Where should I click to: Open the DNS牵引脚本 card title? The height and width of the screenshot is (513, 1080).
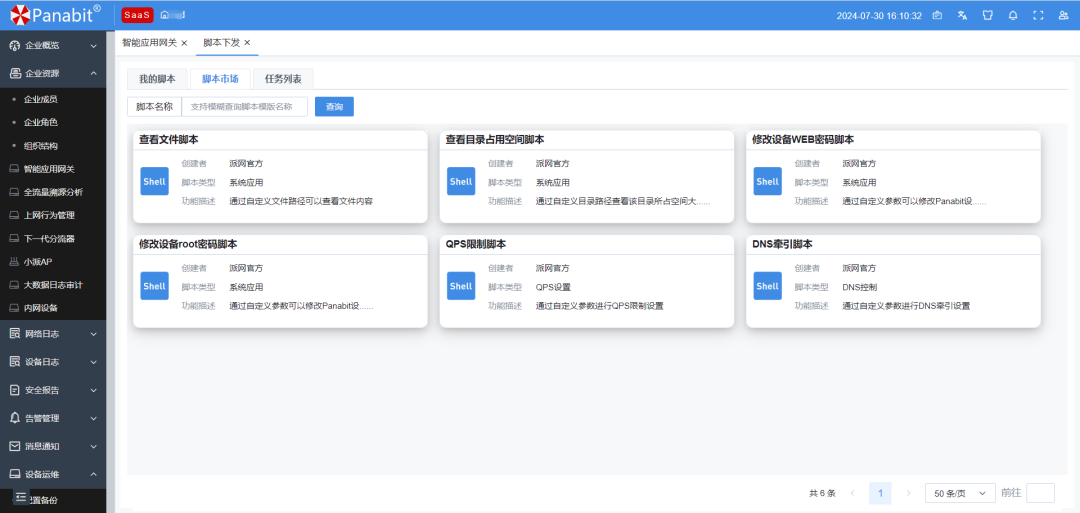click(x=782, y=244)
